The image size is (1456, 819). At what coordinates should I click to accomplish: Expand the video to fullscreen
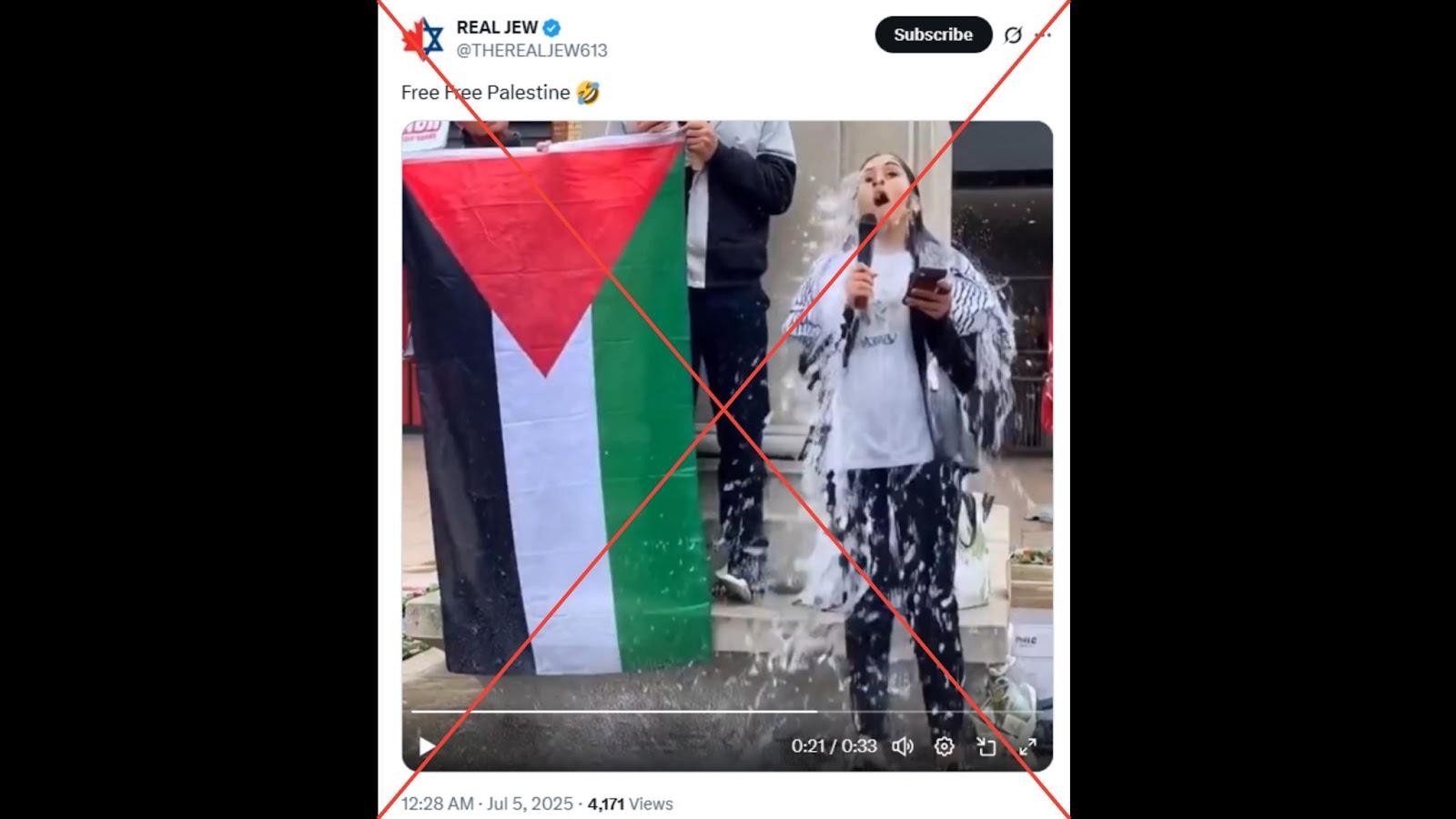point(1028,746)
